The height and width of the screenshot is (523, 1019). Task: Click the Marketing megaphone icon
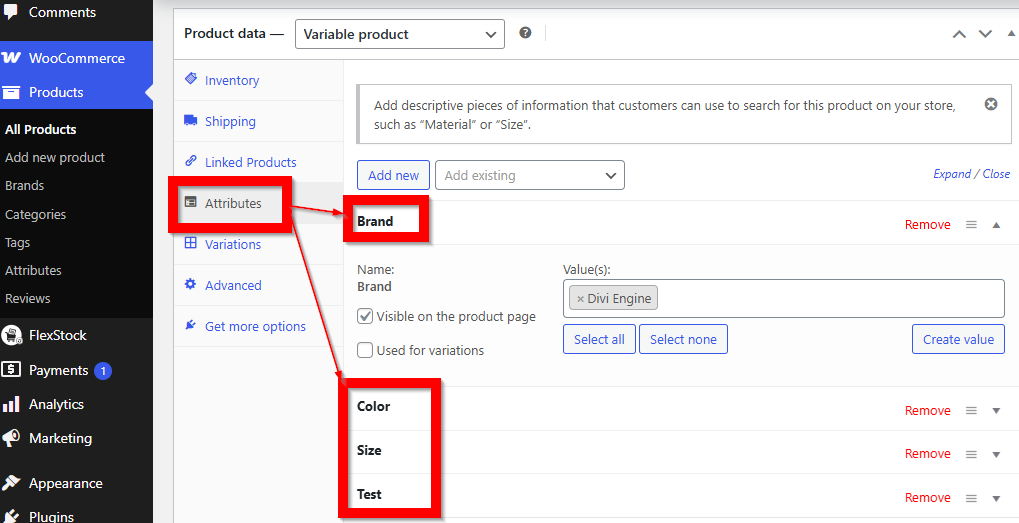(x=11, y=439)
